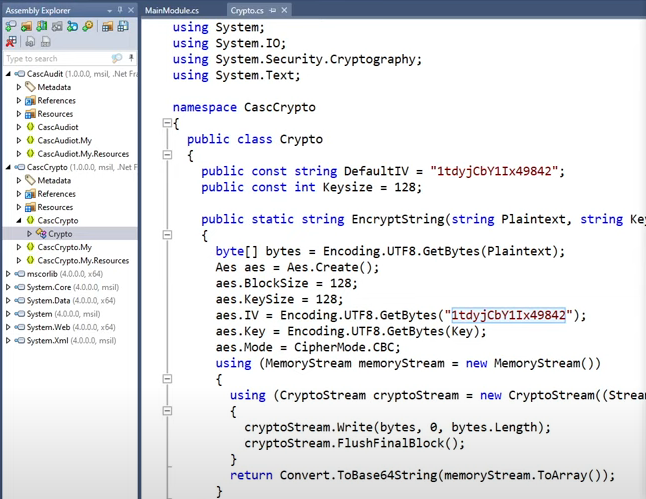Toggle the pin on the Crypto.cs tab

pyautogui.click(x=273, y=10)
